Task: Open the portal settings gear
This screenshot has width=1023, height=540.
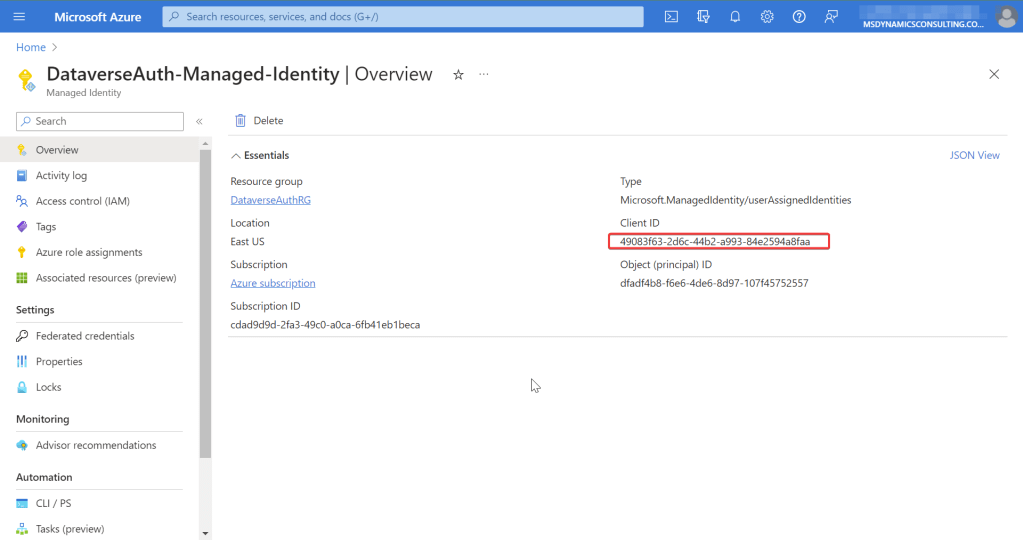Action: pos(767,17)
